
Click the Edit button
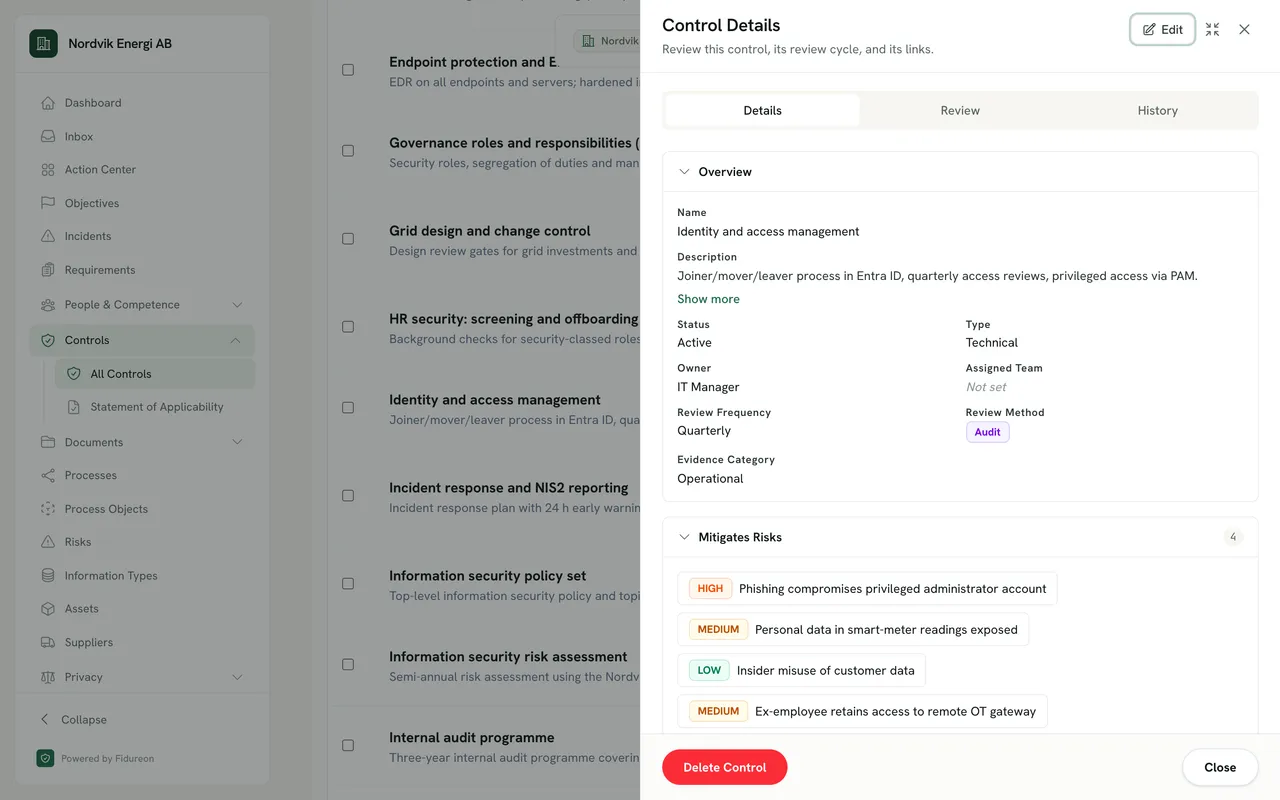[1162, 30]
